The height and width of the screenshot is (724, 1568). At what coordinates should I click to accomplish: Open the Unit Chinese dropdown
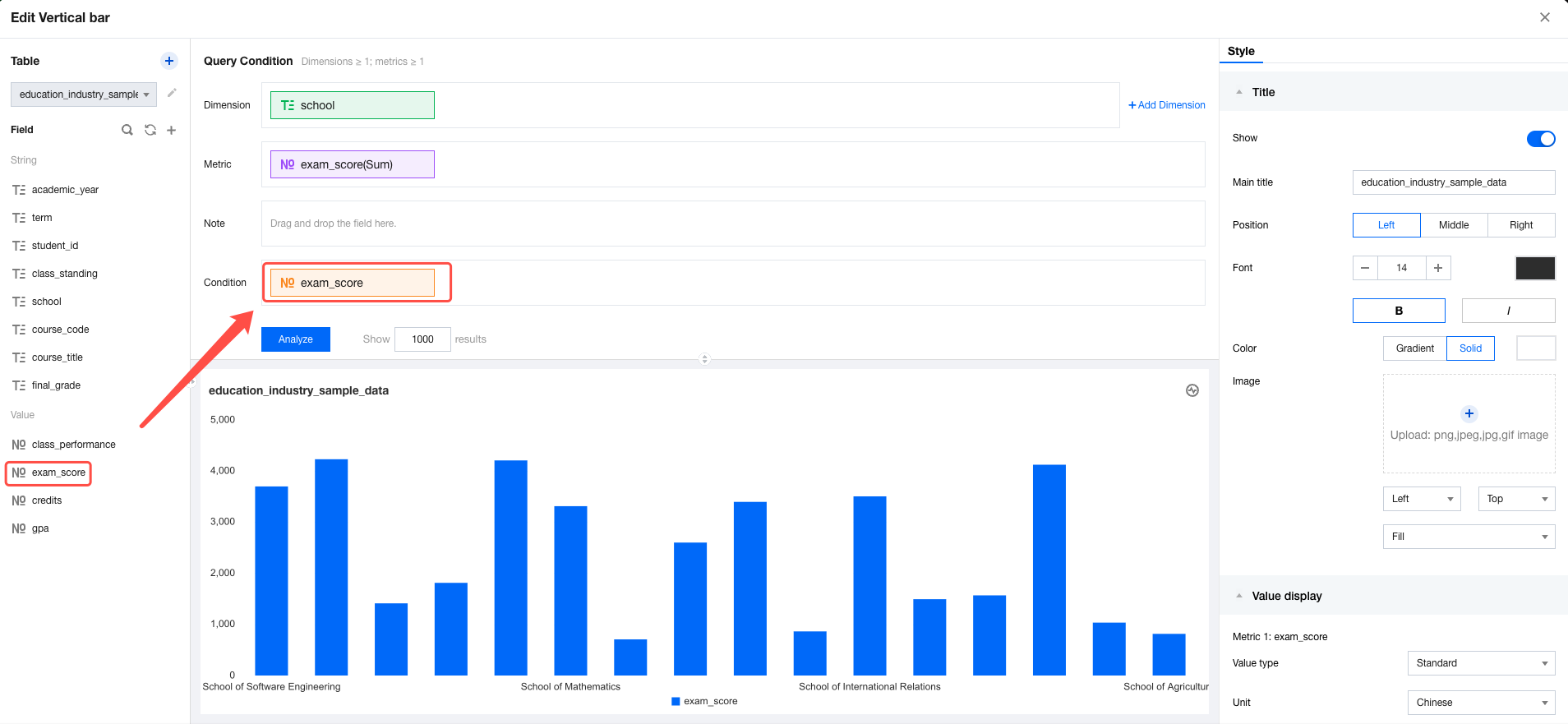1481,703
